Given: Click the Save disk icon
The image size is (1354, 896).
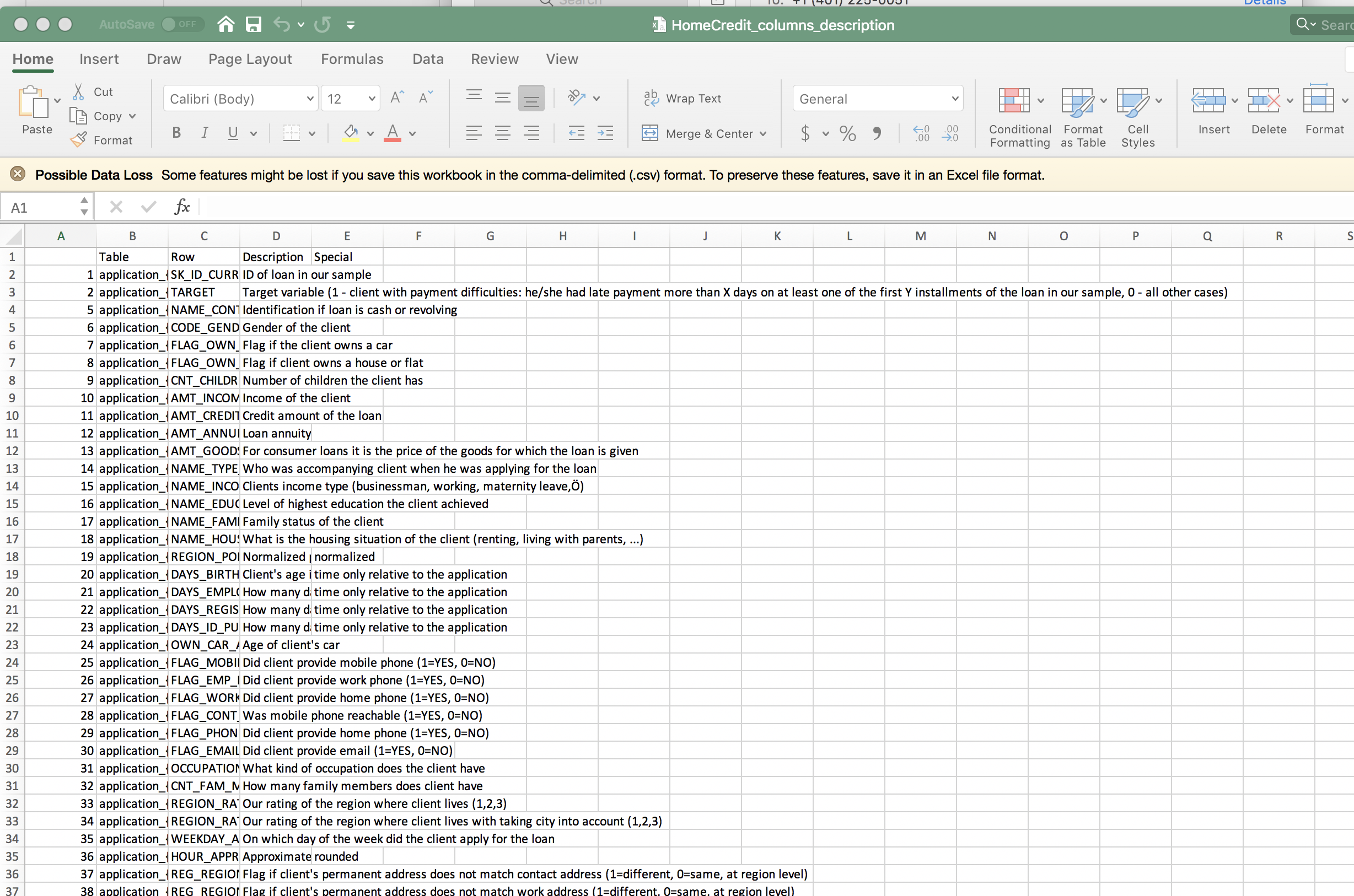Looking at the screenshot, I should [253, 25].
